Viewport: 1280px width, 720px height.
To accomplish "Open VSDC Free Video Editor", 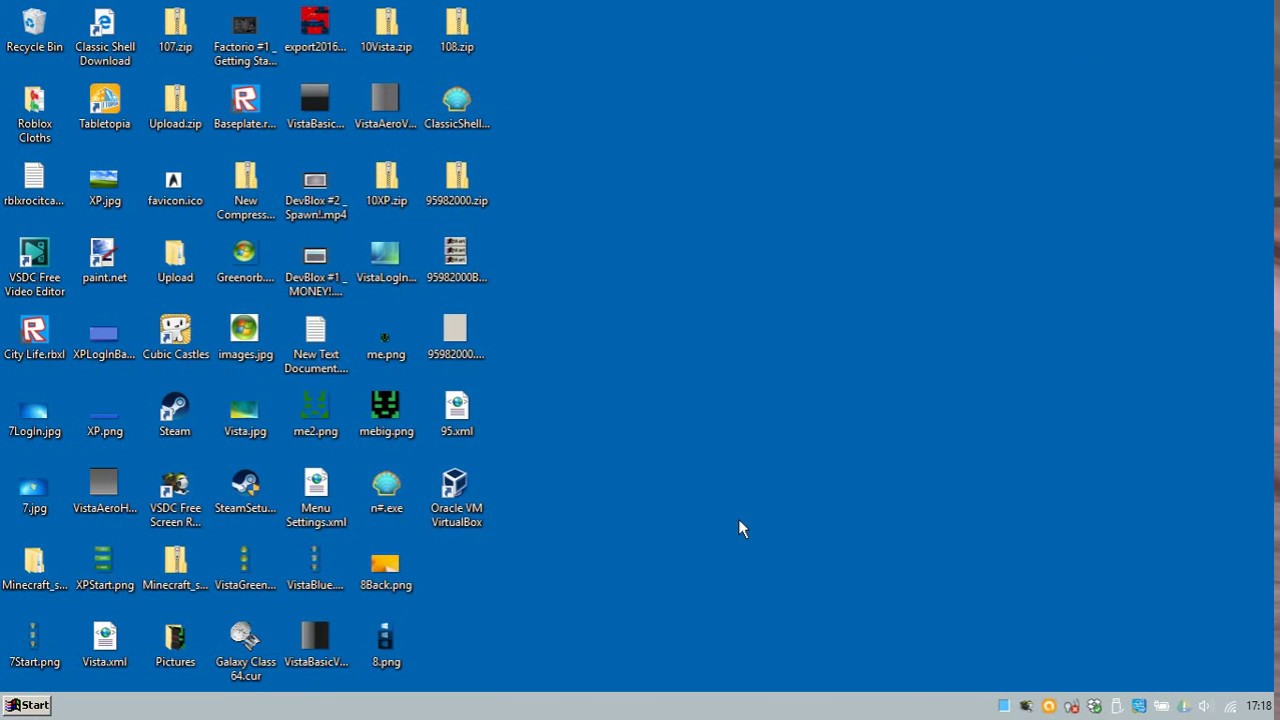I will tap(34, 256).
